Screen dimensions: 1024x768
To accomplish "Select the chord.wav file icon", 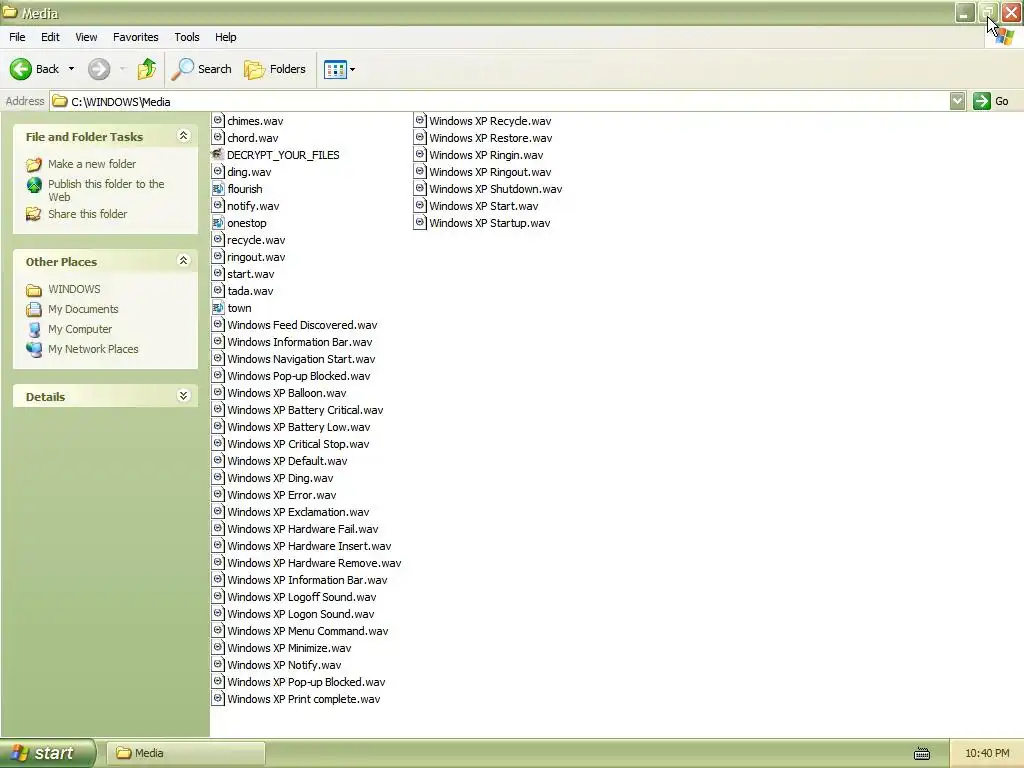I will coord(218,137).
